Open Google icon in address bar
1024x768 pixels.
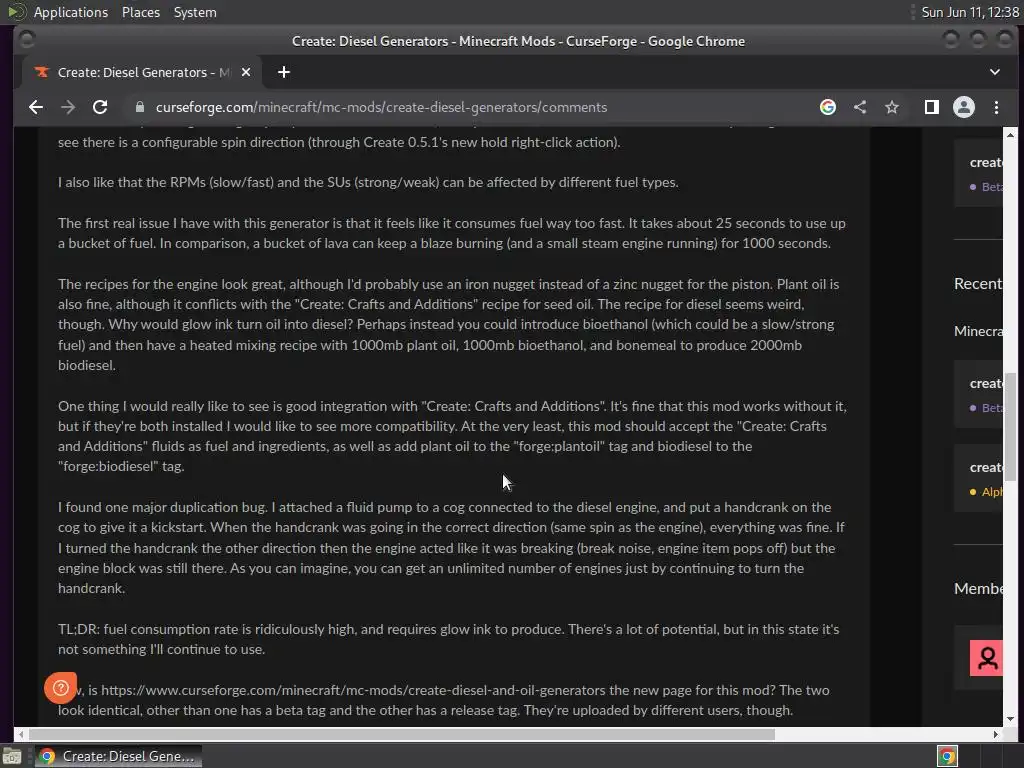click(827, 107)
